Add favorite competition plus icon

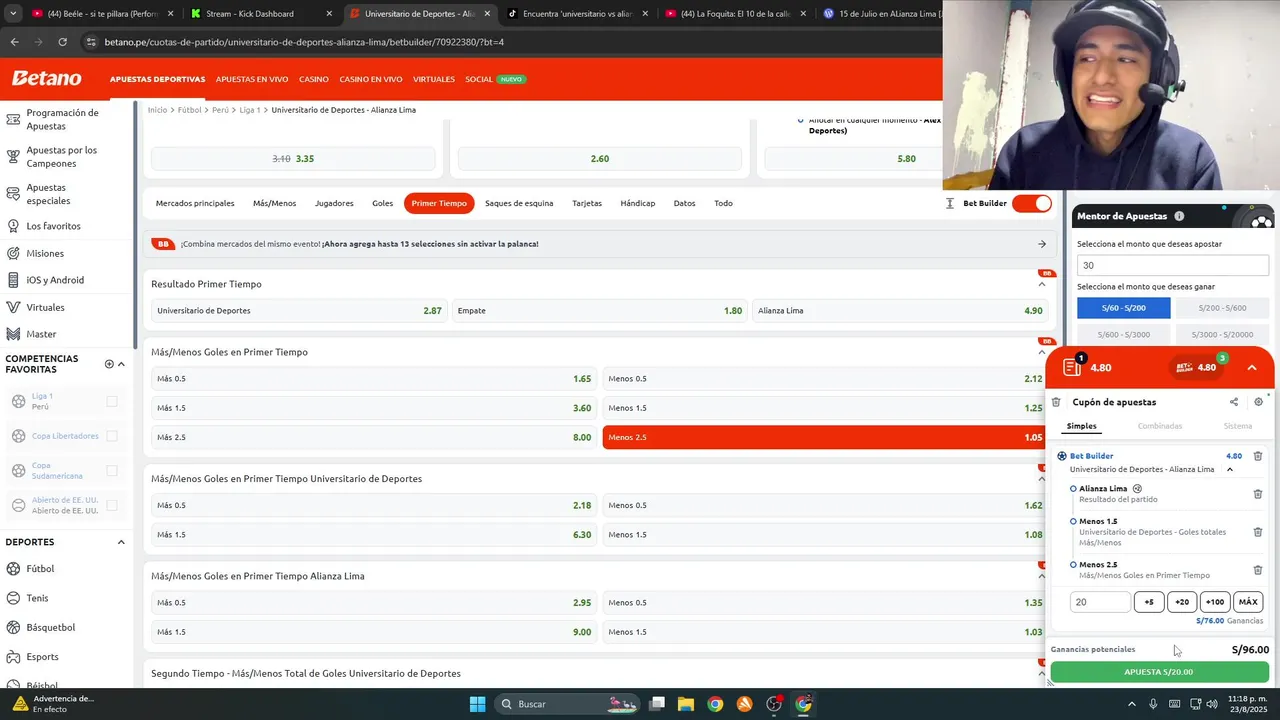coord(109,364)
